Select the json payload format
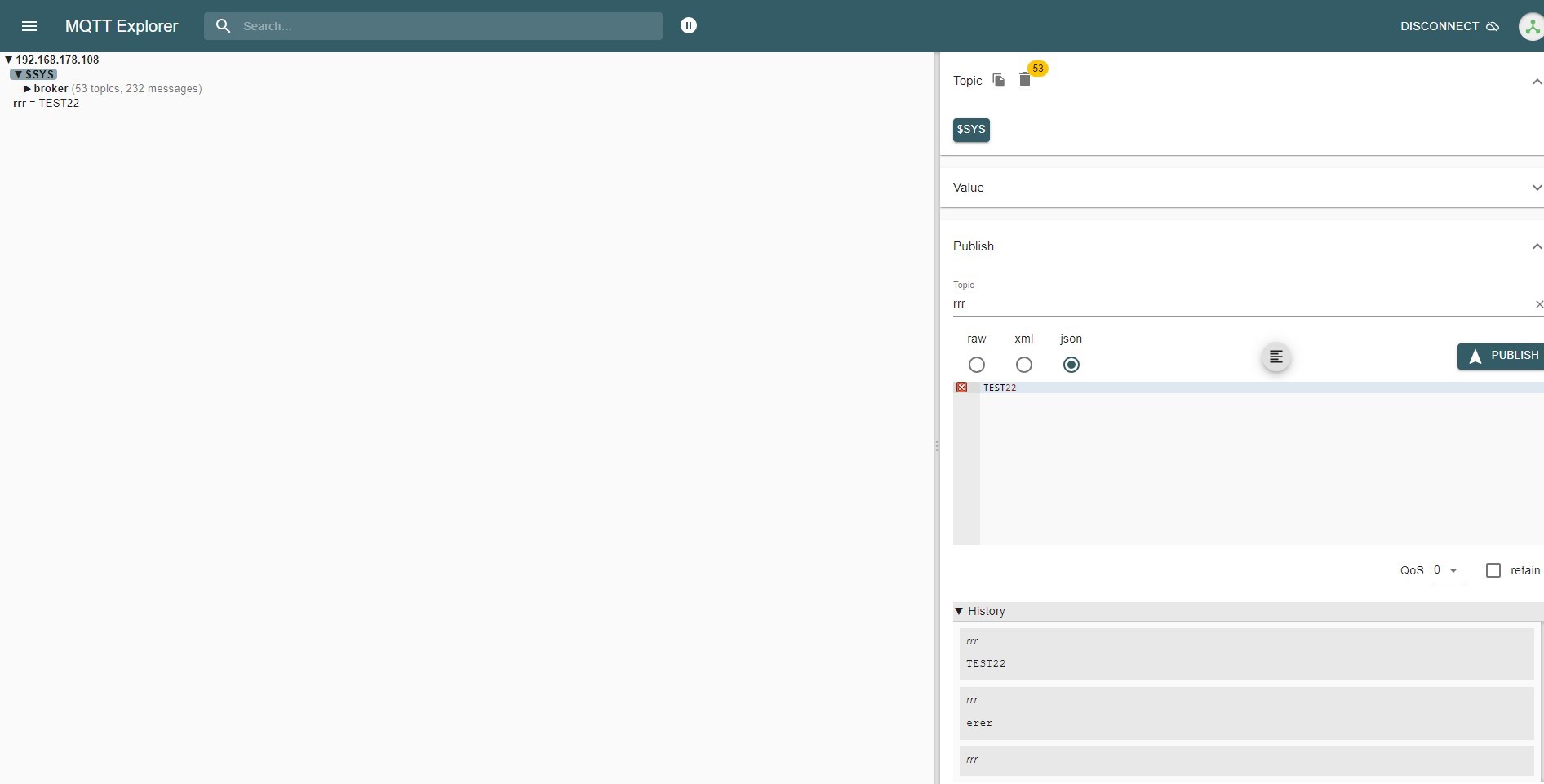 pos(1071,365)
